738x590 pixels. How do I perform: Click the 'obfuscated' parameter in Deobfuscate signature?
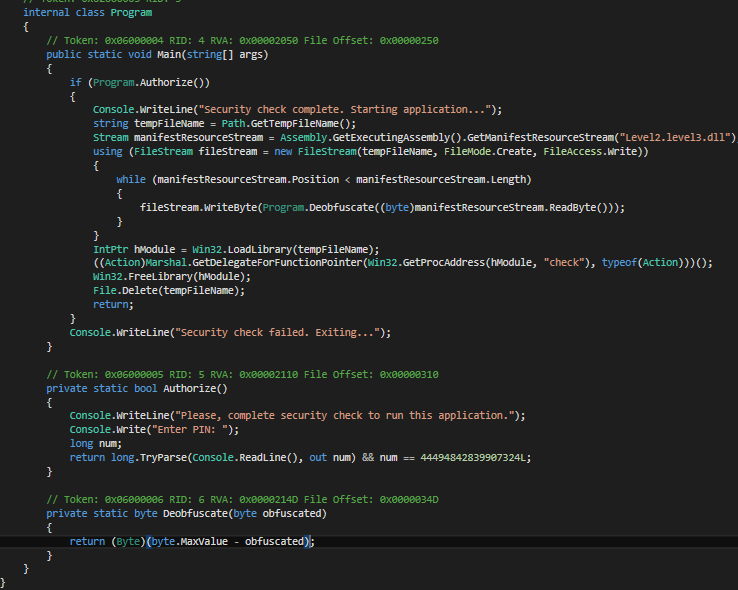pos(291,514)
